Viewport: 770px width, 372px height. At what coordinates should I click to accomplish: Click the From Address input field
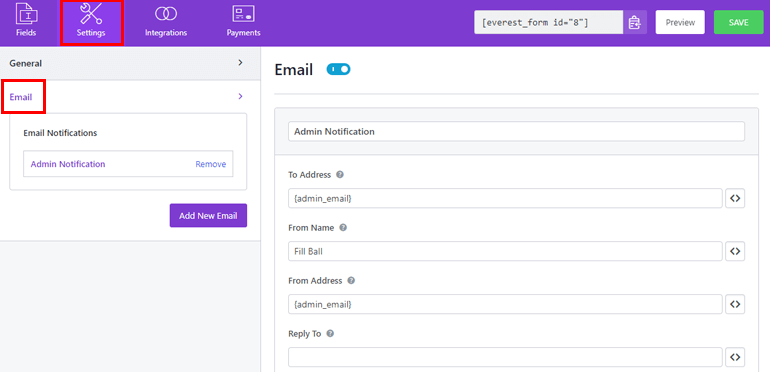click(x=505, y=304)
